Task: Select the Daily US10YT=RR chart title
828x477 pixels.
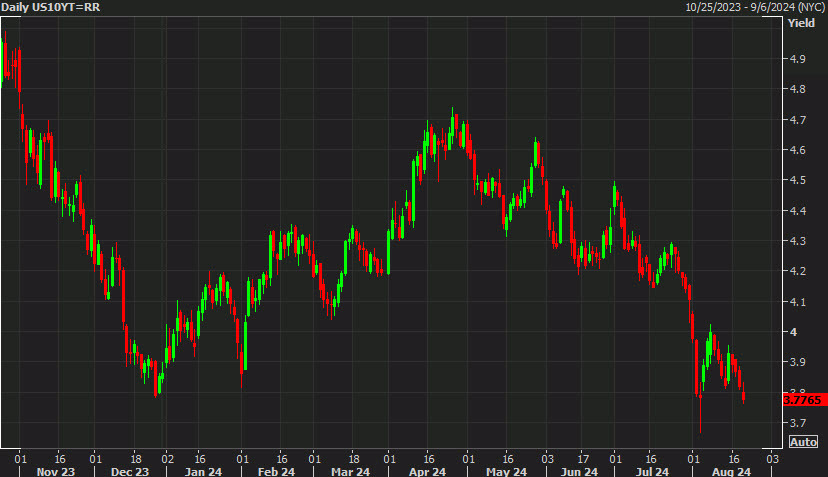Action: 51,7
